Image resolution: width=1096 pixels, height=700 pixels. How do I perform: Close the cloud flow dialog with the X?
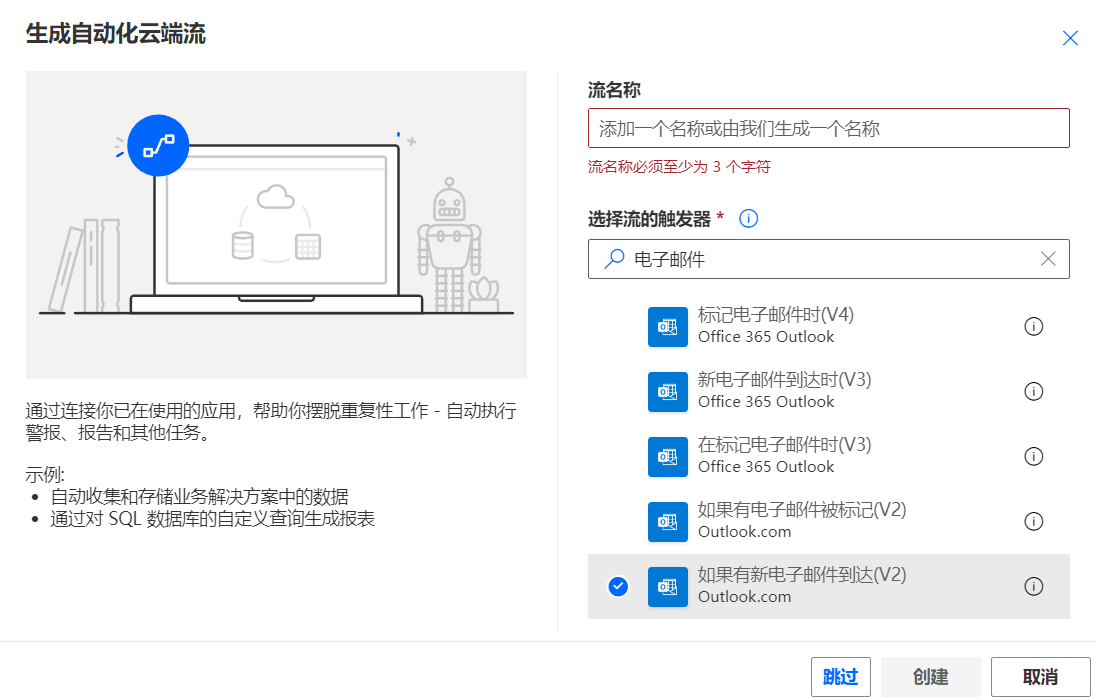pyautogui.click(x=1069, y=38)
